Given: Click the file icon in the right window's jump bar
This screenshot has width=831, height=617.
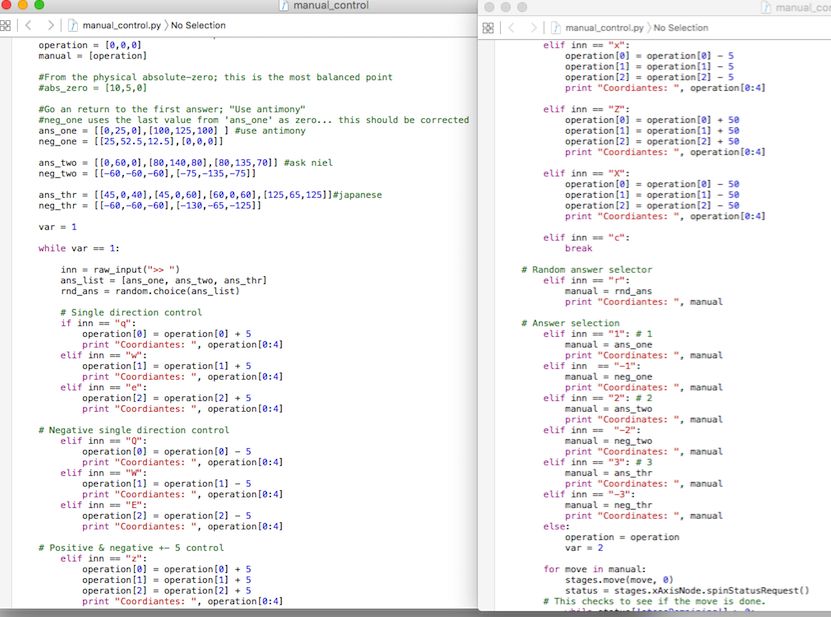Looking at the screenshot, I should coord(555,27).
